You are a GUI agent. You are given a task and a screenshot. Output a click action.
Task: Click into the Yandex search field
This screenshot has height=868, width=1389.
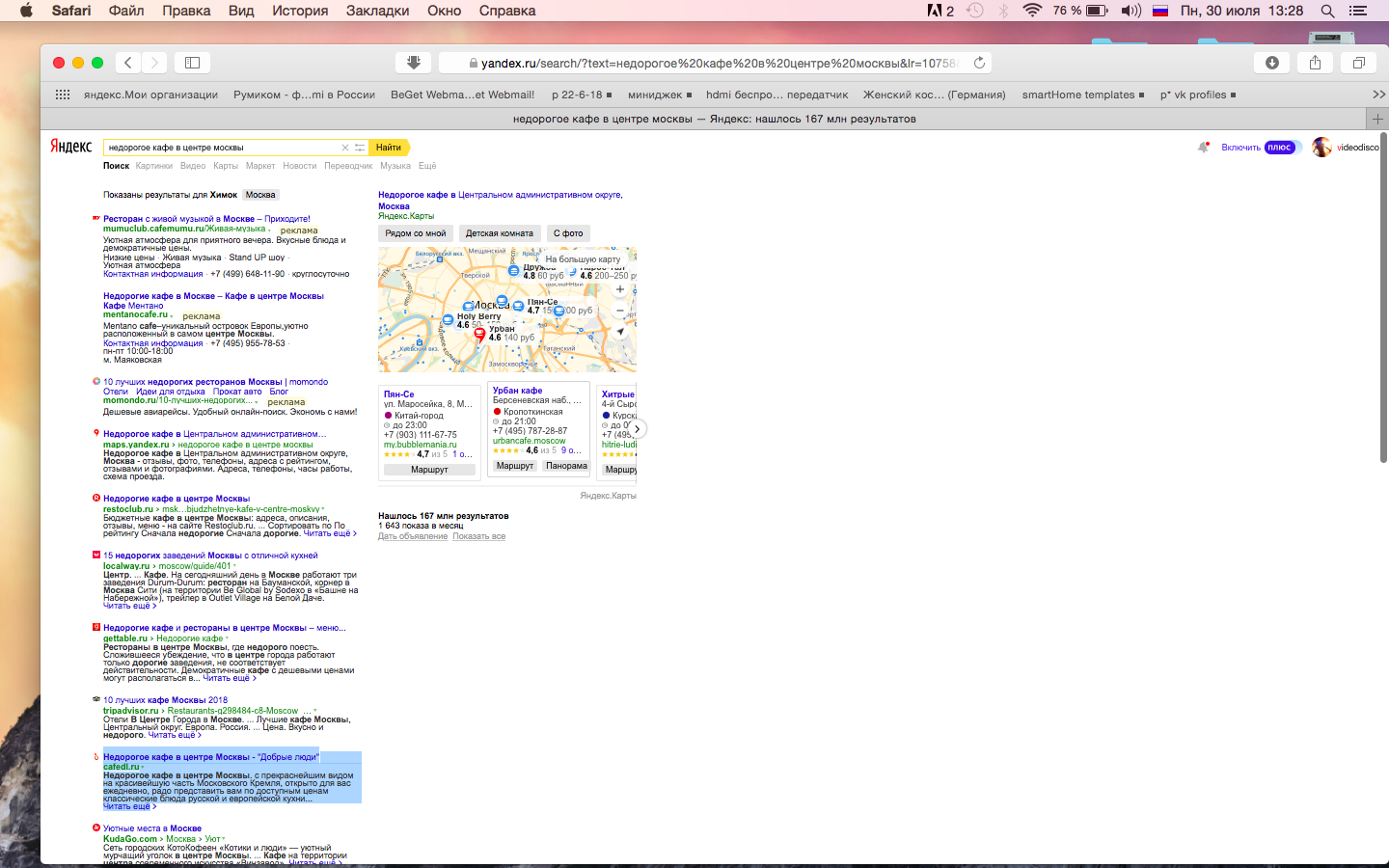click(222, 148)
